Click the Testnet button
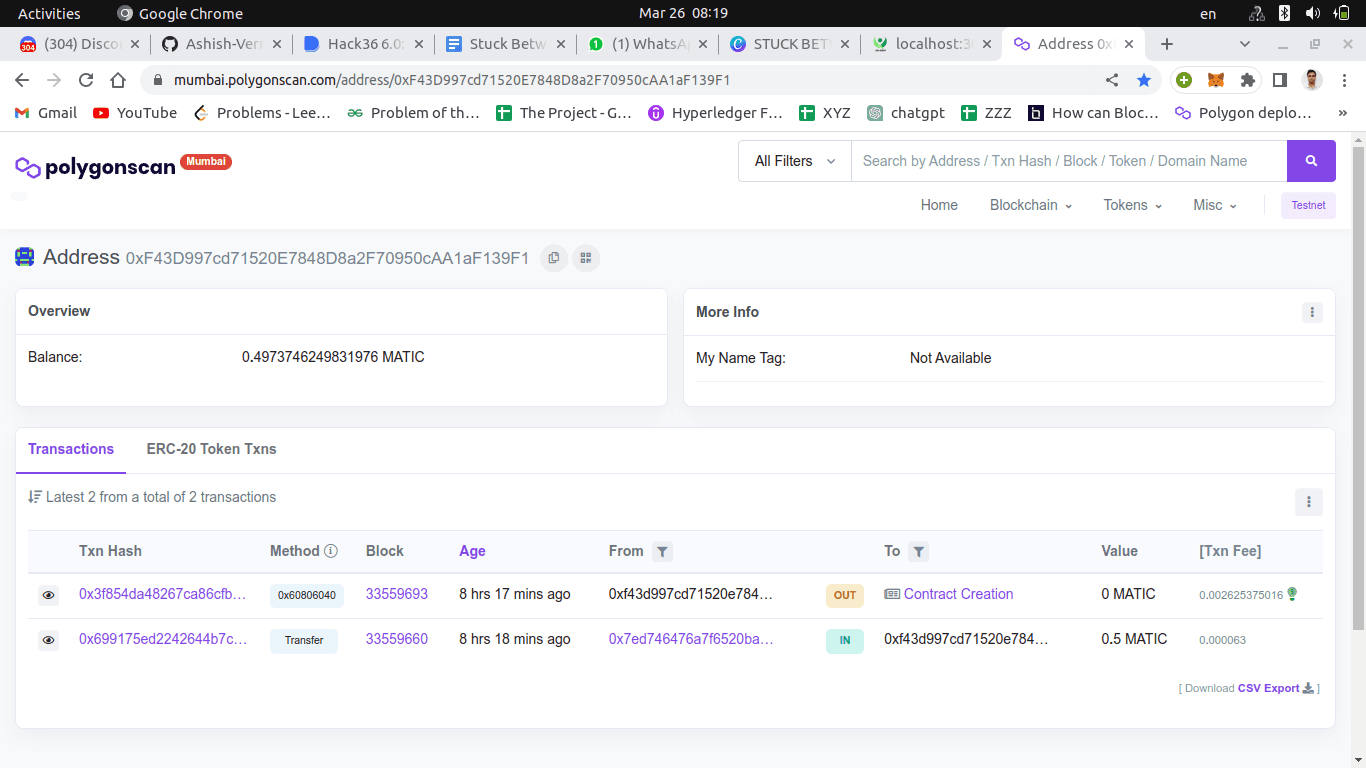 (x=1308, y=205)
